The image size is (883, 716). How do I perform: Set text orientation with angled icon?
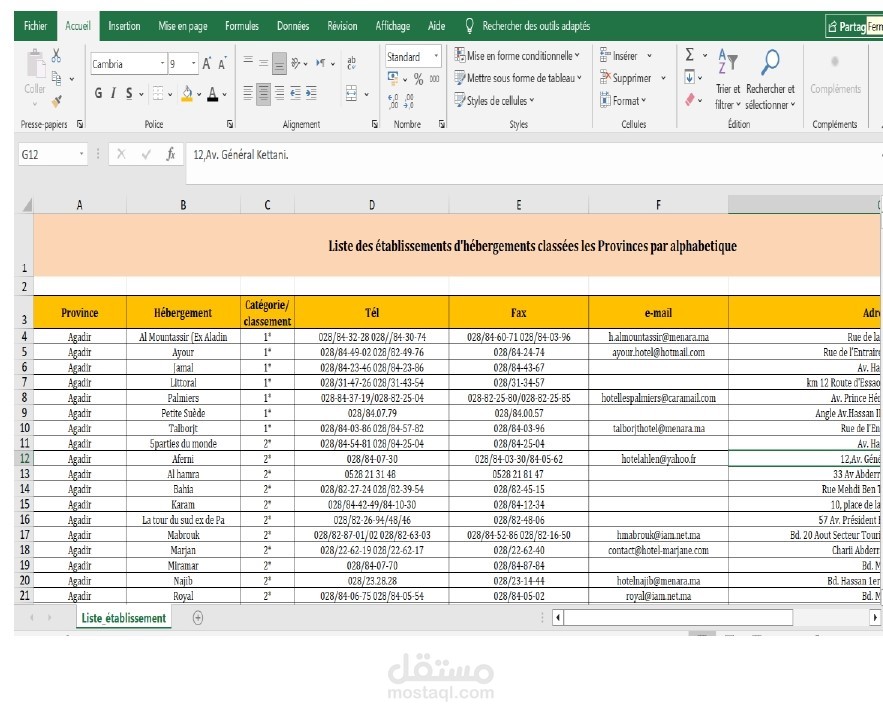[x=296, y=64]
